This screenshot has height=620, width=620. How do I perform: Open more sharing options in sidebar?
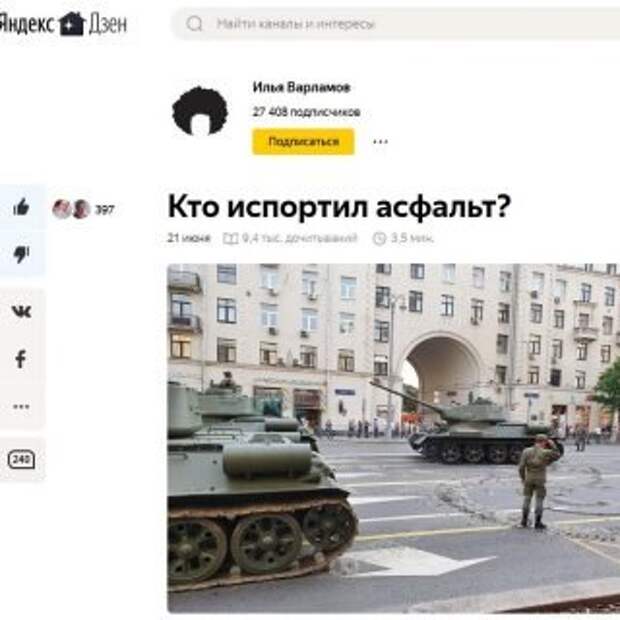click(x=21, y=406)
